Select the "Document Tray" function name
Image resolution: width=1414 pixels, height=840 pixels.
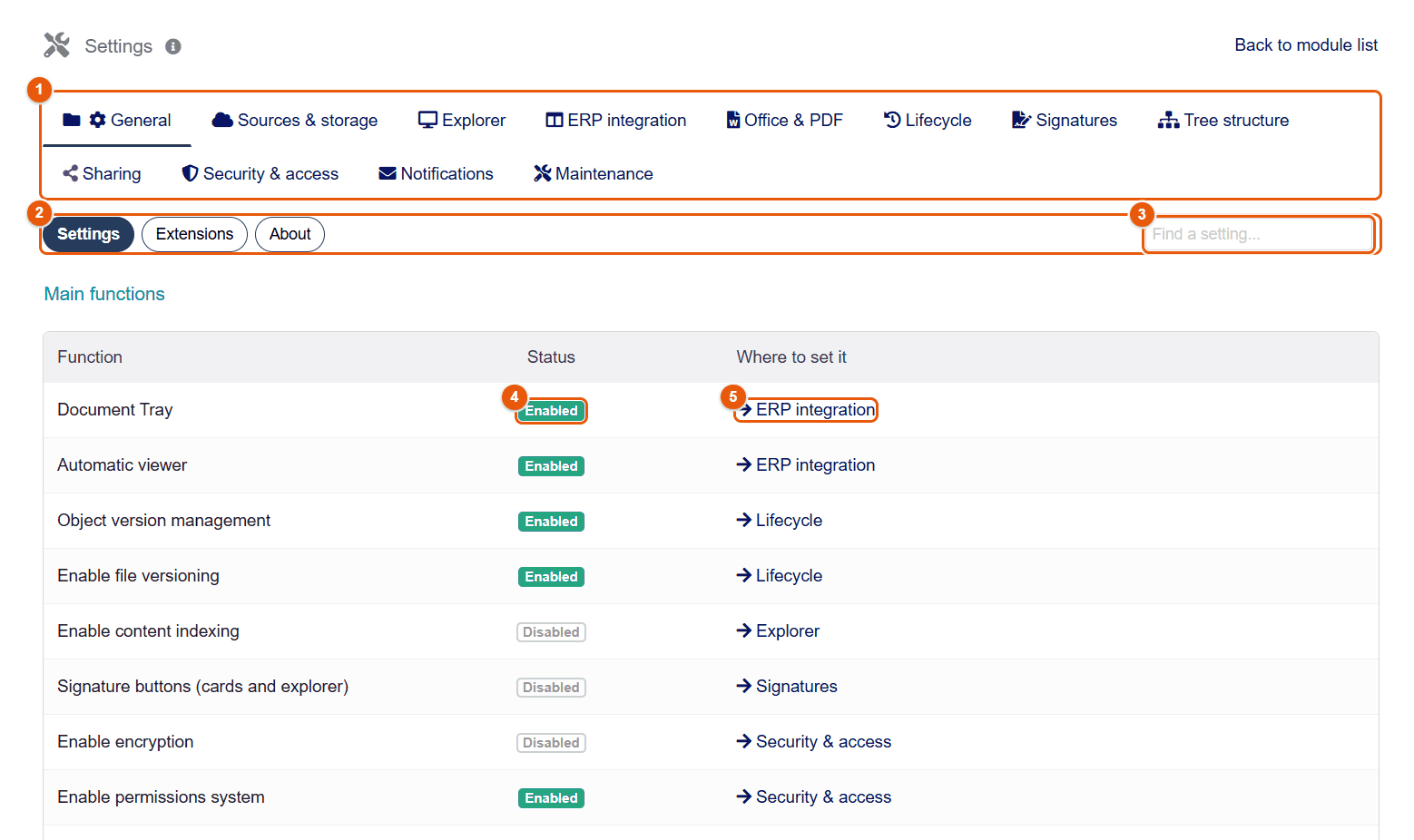tap(115, 410)
